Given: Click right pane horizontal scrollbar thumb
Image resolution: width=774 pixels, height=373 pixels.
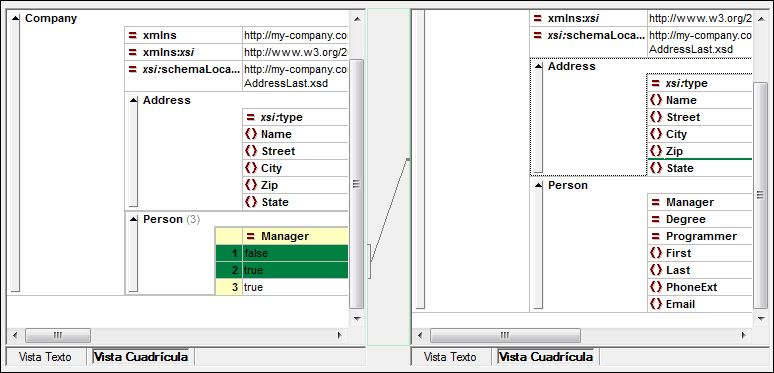Looking at the screenshot, I should [x=504, y=336].
